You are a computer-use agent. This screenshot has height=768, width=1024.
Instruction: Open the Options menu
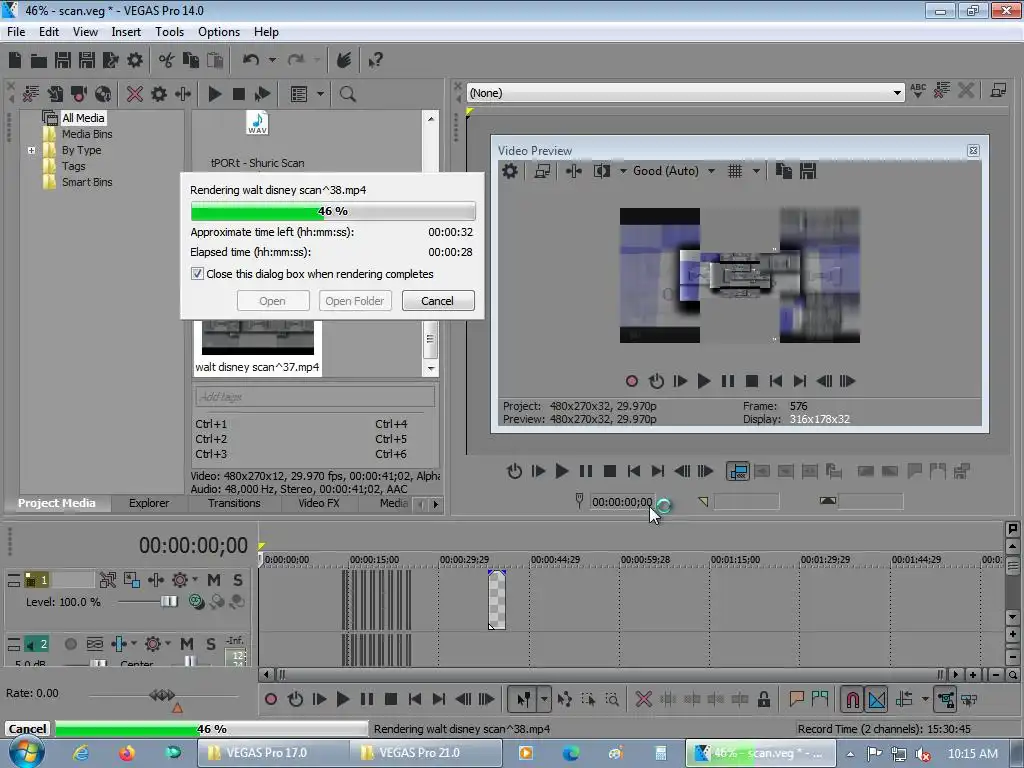[219, 32]
